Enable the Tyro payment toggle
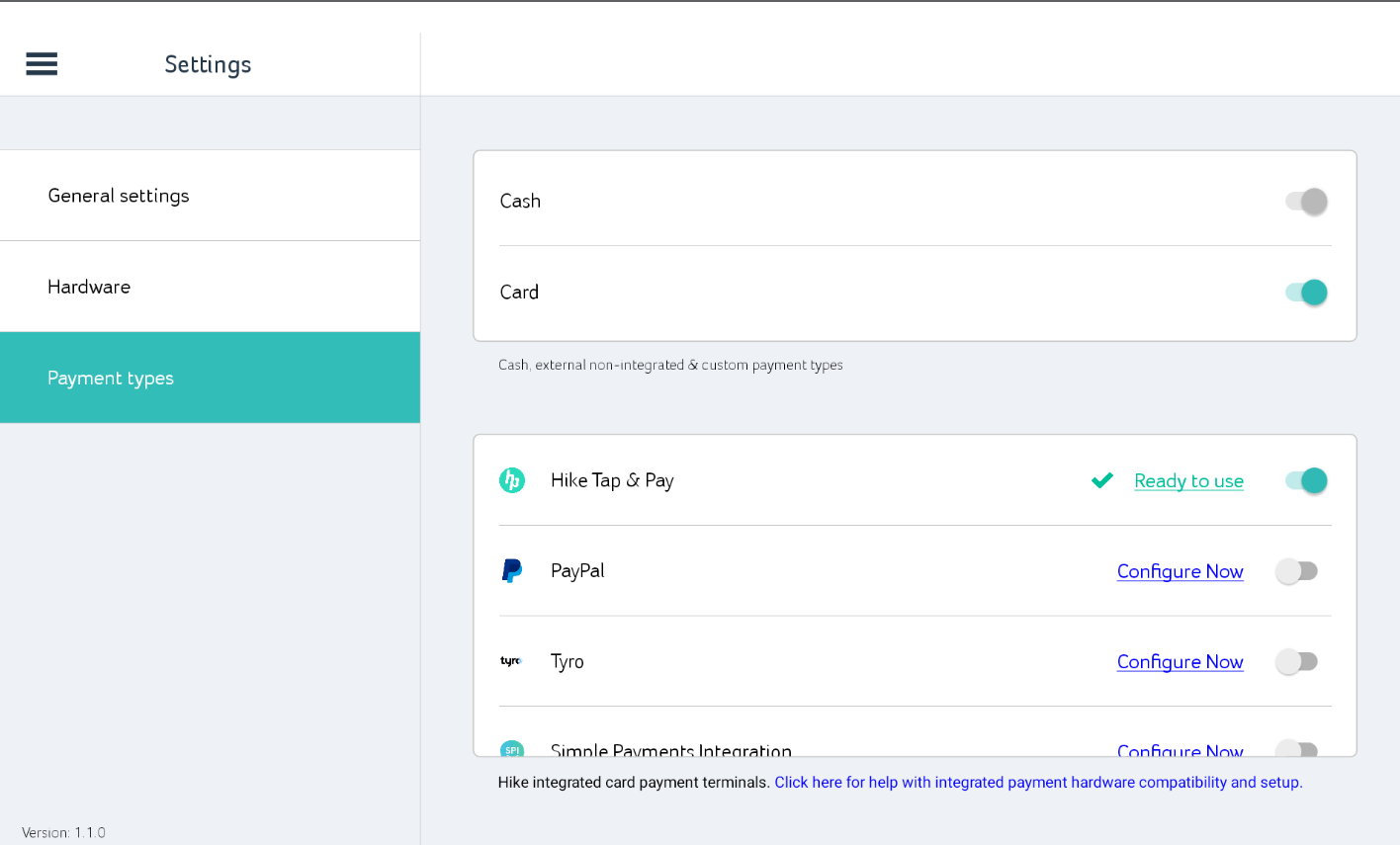 tap(1296, 661)
